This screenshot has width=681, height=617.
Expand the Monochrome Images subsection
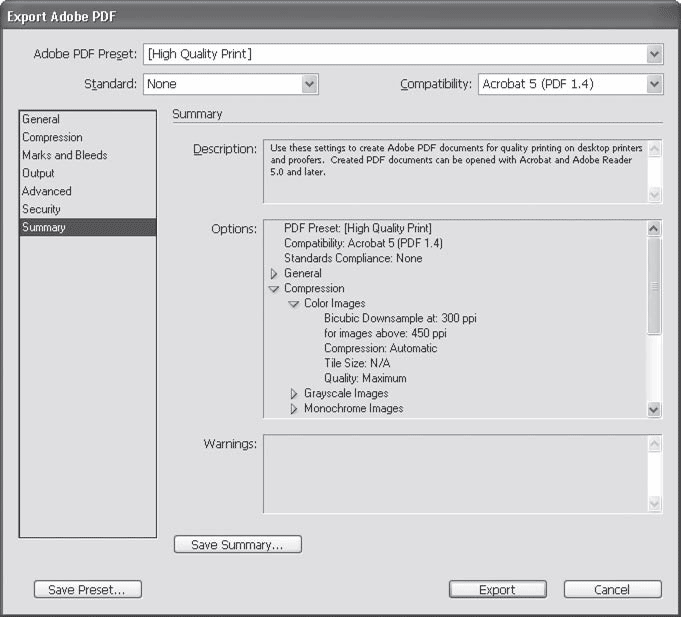[294, 409]
